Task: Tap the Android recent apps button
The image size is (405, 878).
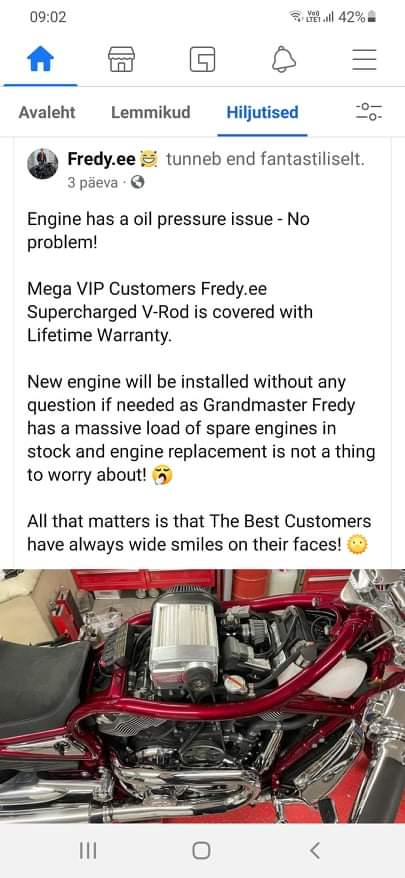Action: pyautogui.click(x=88, y=851)
